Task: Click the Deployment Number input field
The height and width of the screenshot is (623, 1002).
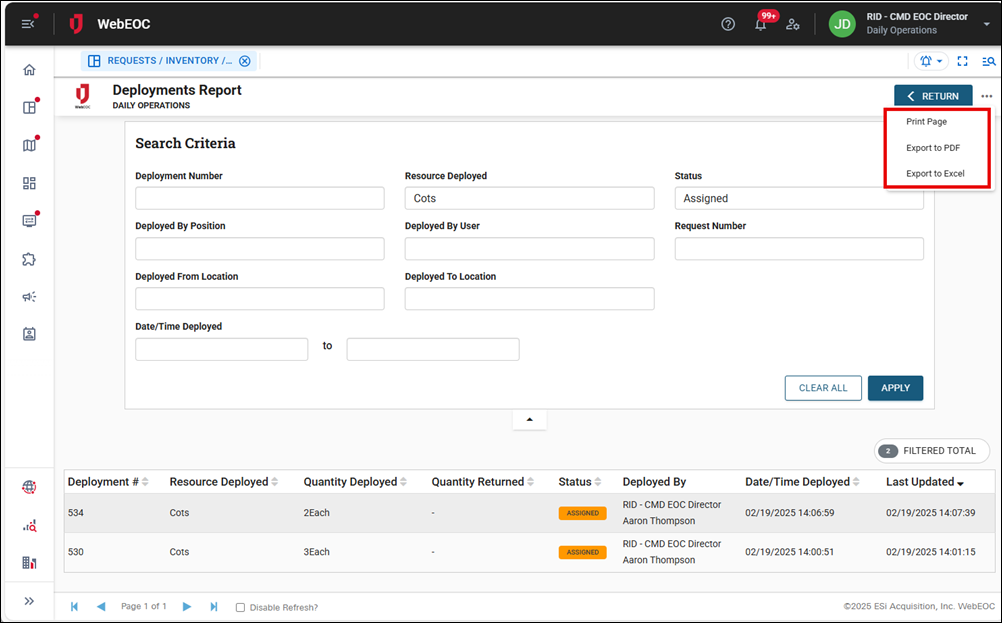Action: pyautogui.click(x=260, y=198)
